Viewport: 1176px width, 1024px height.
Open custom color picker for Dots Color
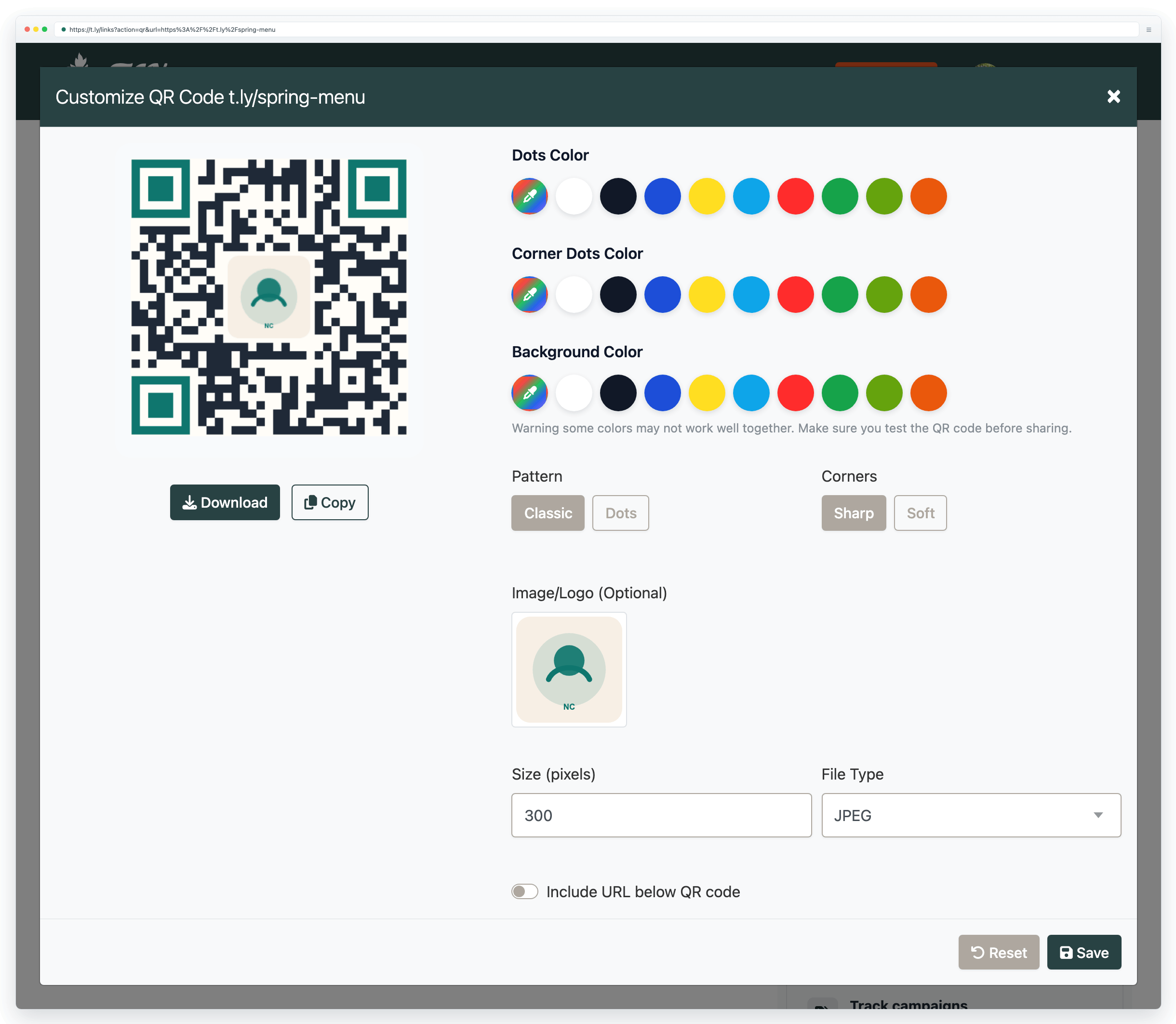coord(530,196)
